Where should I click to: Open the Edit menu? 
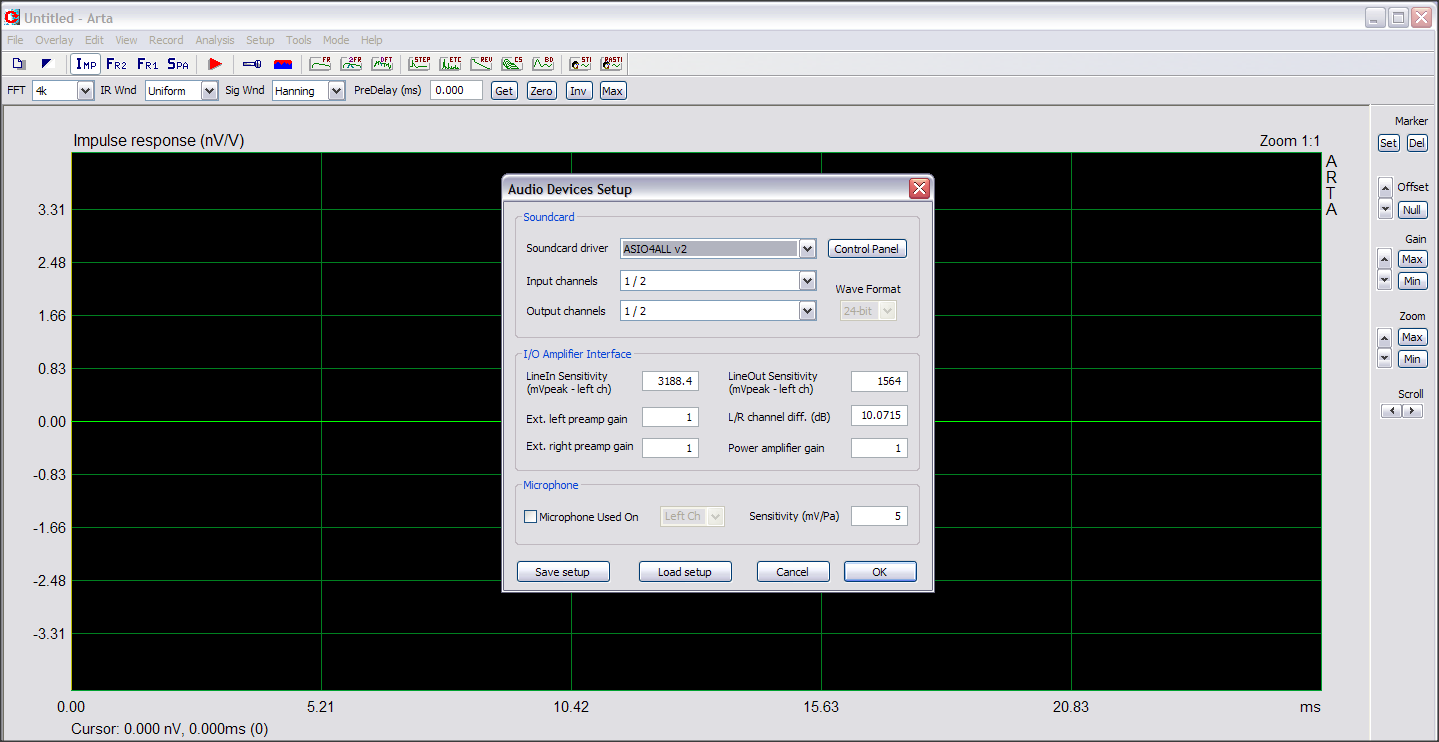click(x=94, y=40)
